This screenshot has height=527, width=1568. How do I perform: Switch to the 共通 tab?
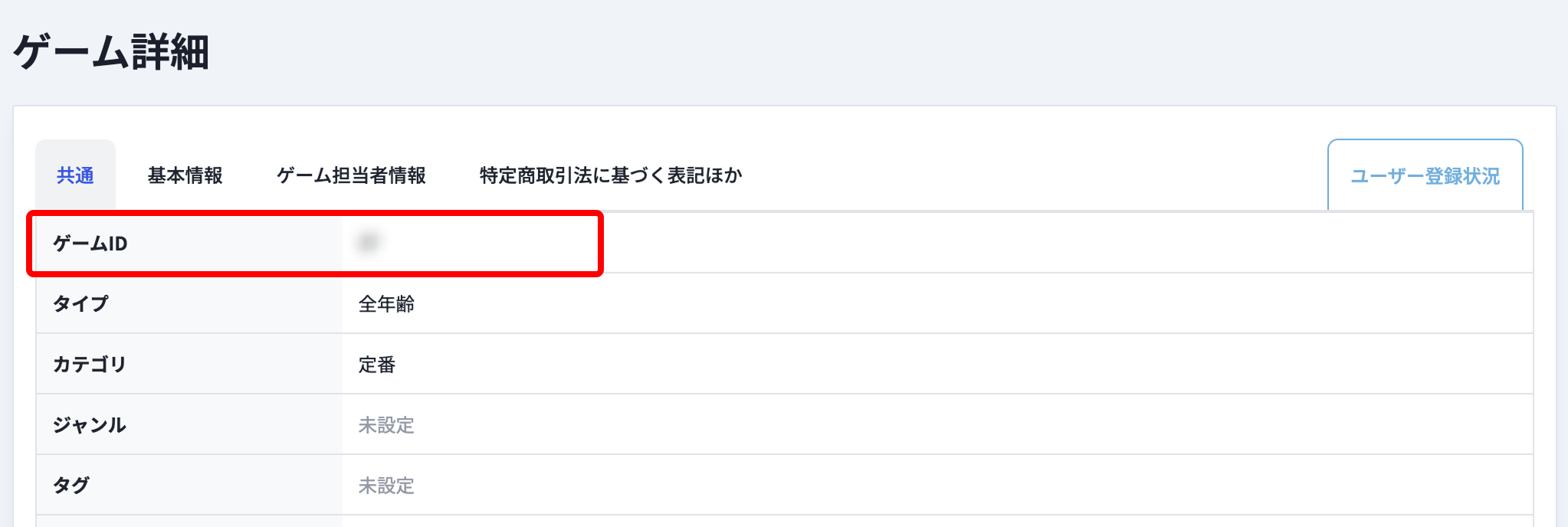(x=75, y=175)
